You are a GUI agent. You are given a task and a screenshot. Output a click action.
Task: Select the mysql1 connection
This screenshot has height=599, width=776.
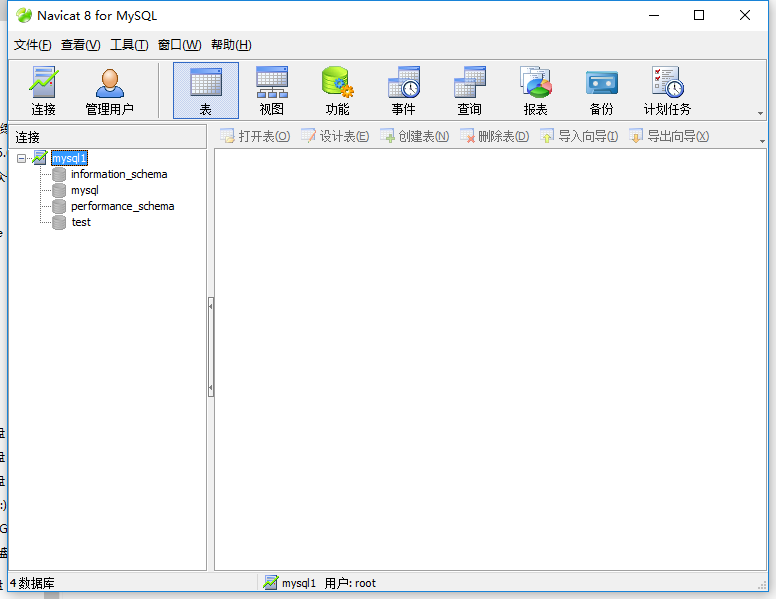click(x=69, y=158)
